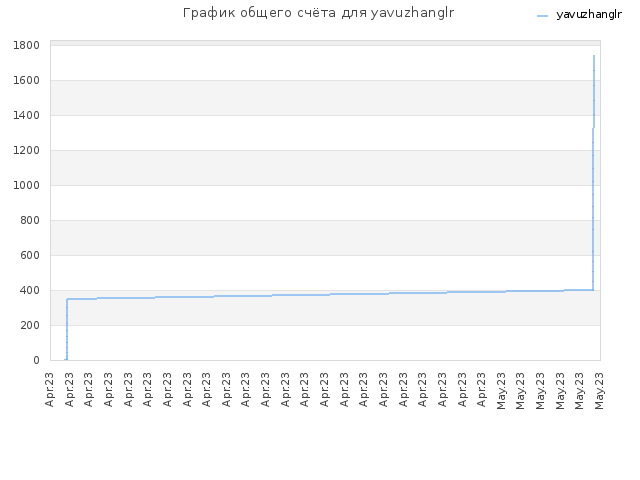Click the last May.23 x-axis label
640x480 pixels.
(x=600, y=391)
